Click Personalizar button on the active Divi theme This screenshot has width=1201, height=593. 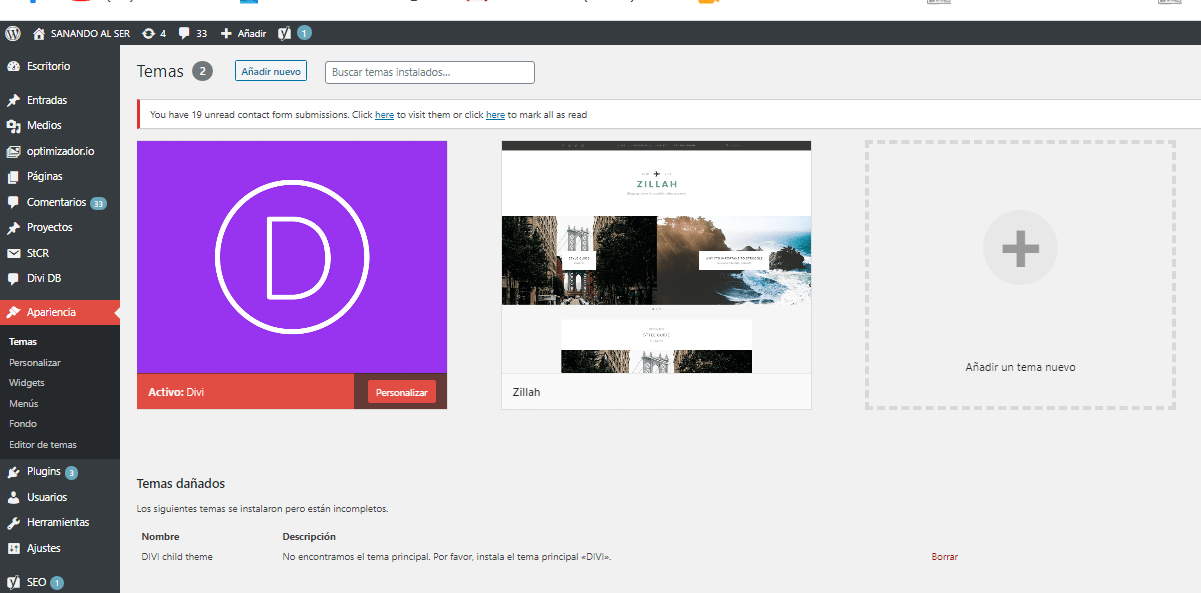click(x=402, y=392)
